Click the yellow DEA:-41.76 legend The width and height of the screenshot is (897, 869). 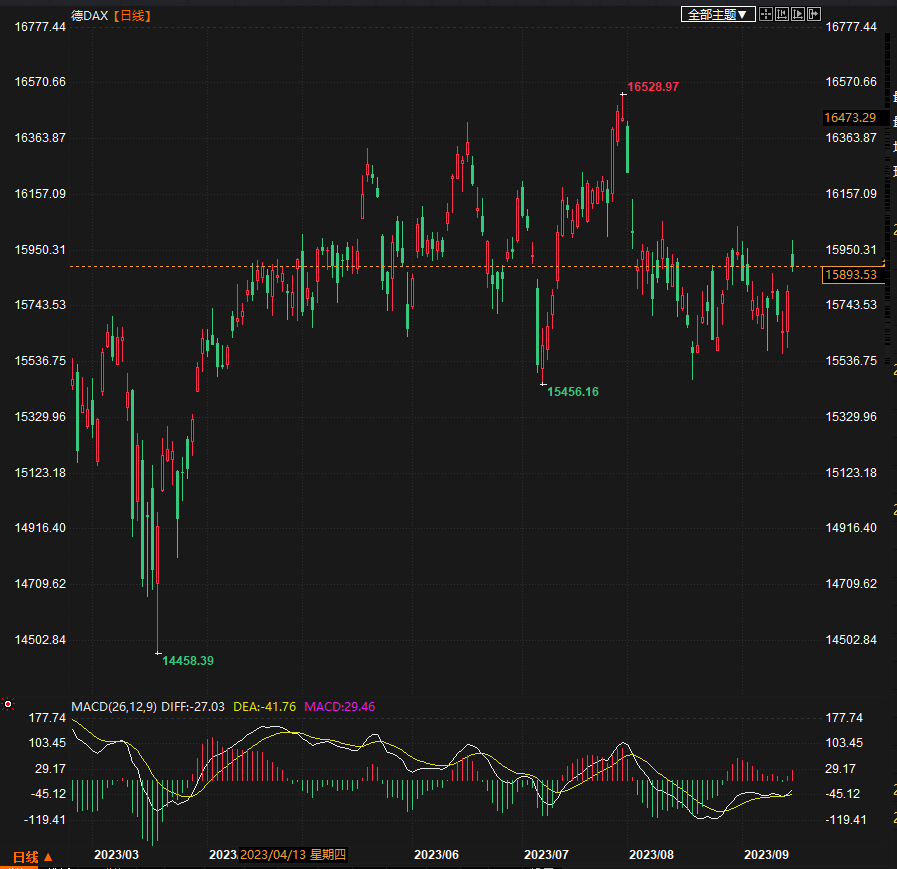coord(264,707)
